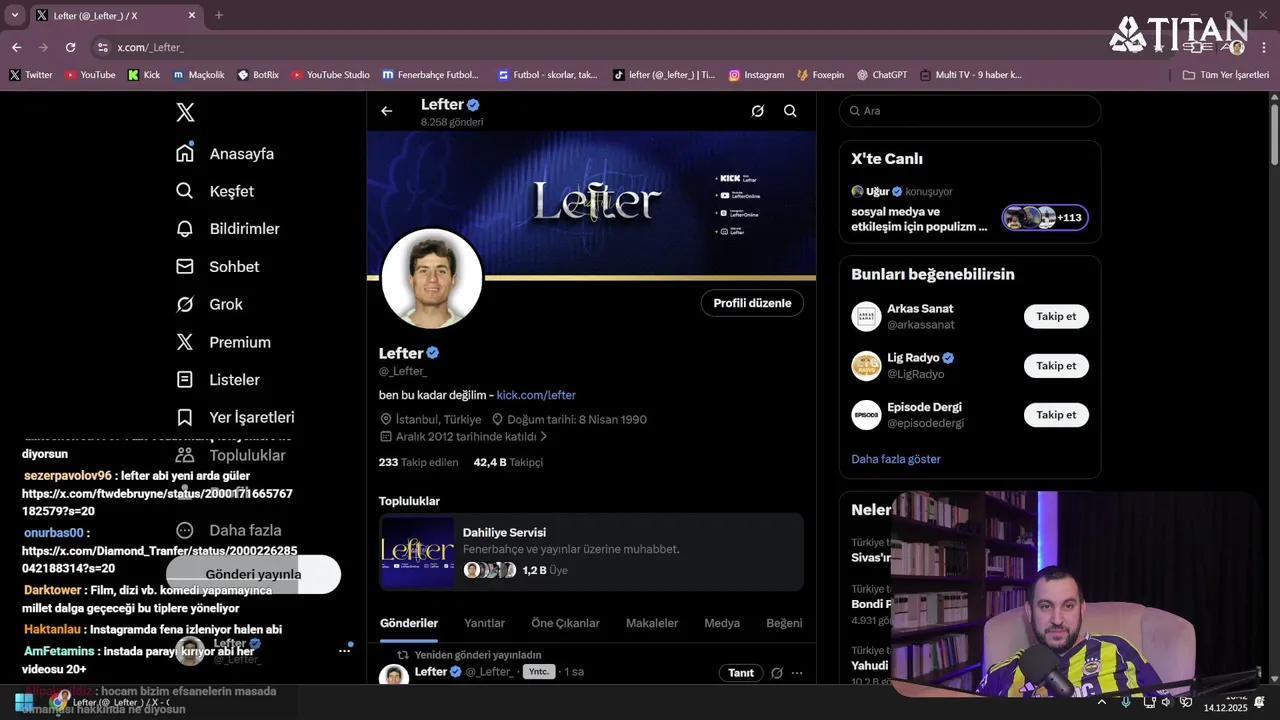Open 233 Takip edilen list
This screenshot has width=1280, height=720.
(418, 462)
